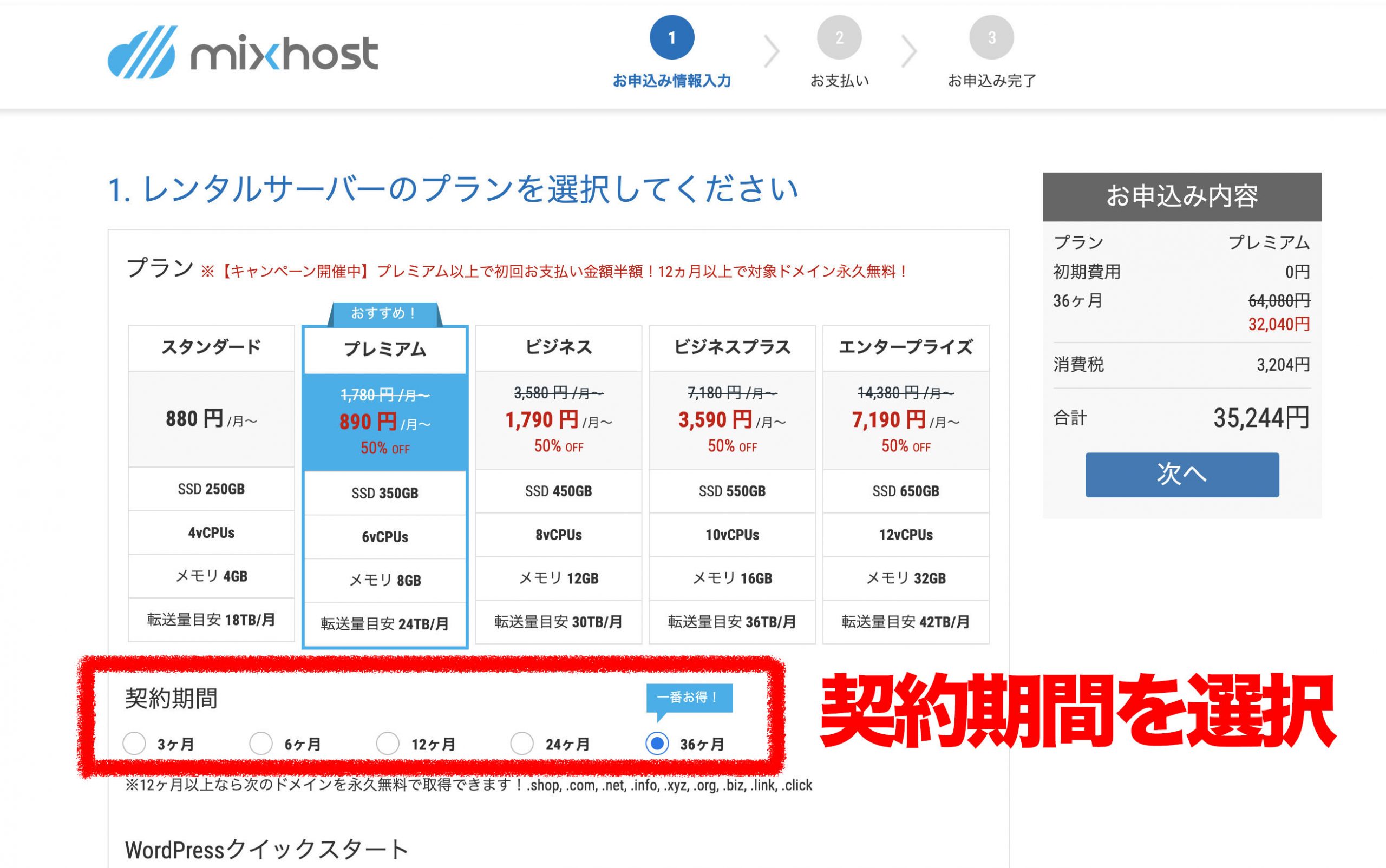Click the 一番お得! speech bubble badge
Screen dimensions: 1386x868
pos(689,698)
